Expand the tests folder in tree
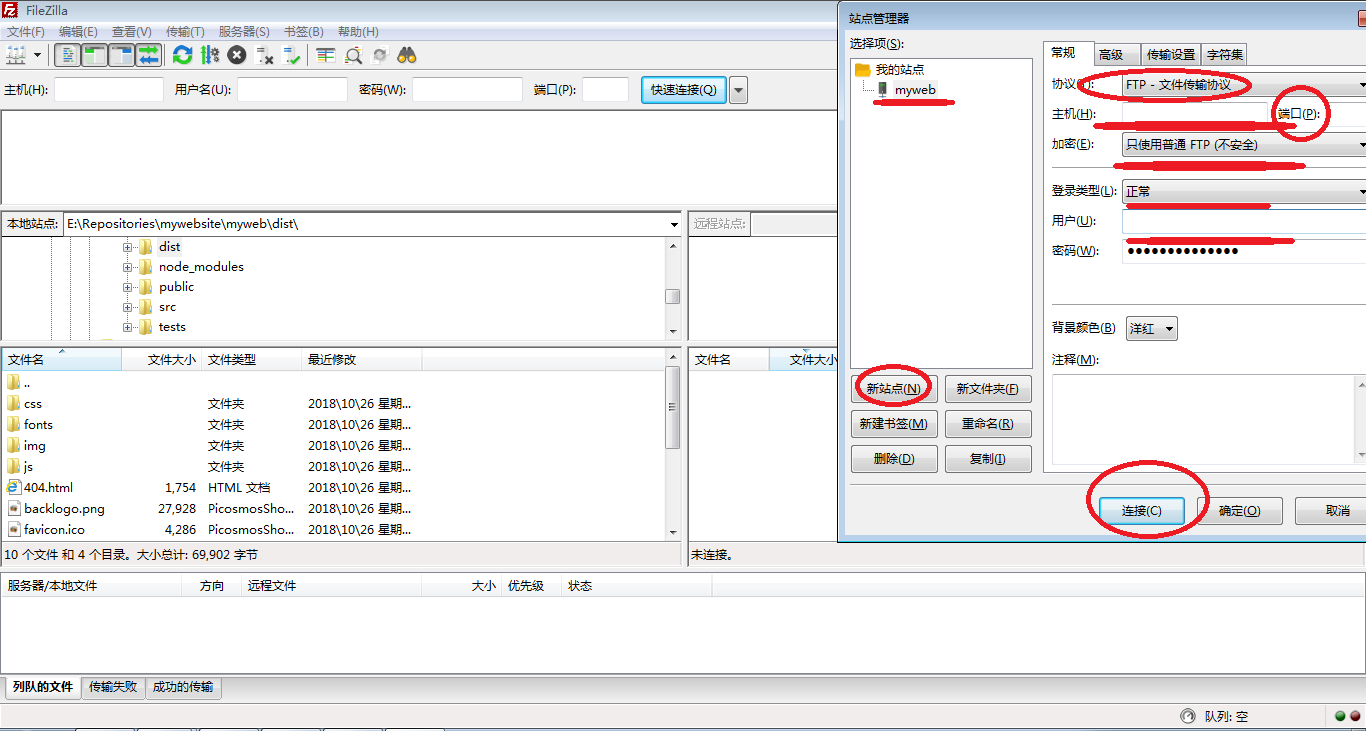 [x=127, y=327]
